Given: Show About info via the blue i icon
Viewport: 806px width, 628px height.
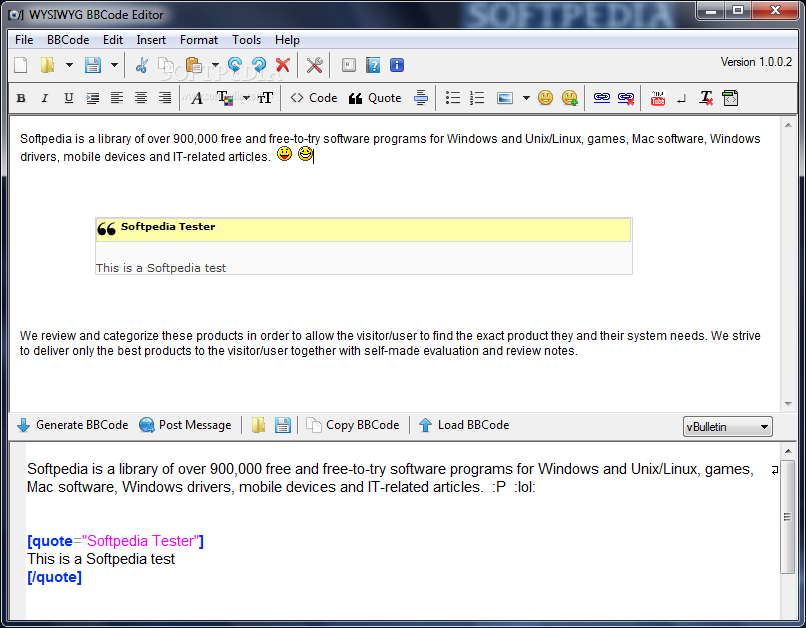Looking at the screenshot, I should point(397,65).
